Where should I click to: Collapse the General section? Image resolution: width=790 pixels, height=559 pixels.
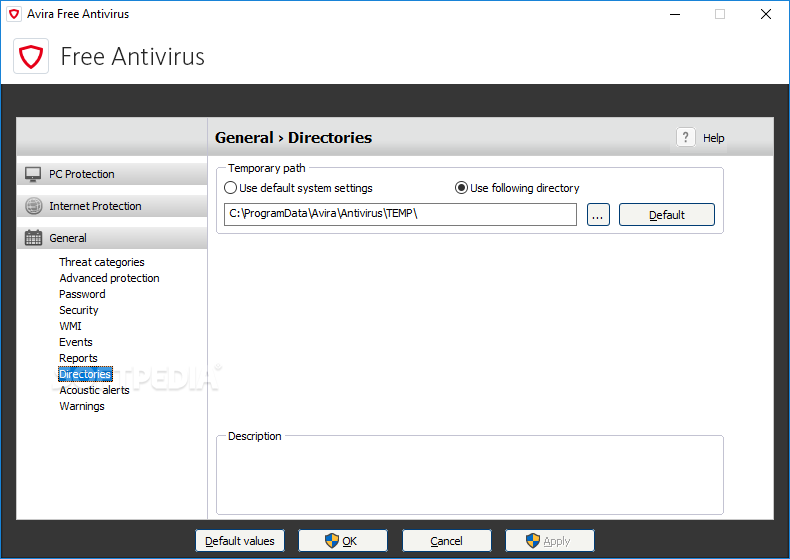click(x=112, y=238)
